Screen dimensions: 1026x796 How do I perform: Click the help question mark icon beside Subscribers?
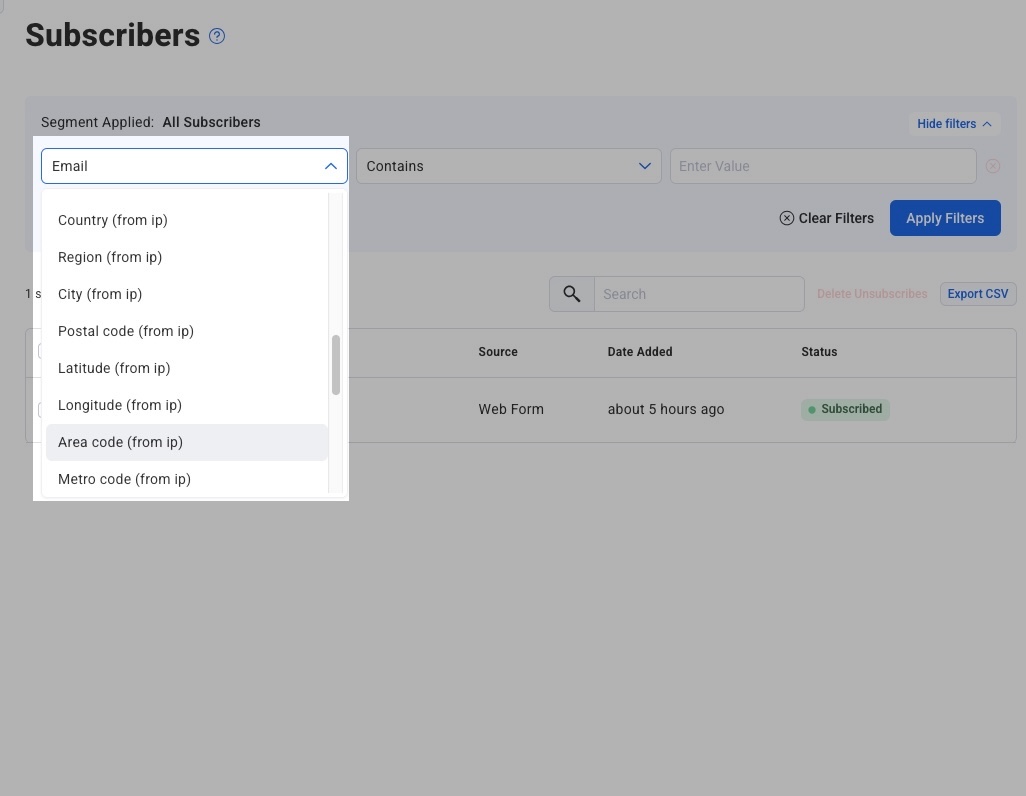click(217, 36)
